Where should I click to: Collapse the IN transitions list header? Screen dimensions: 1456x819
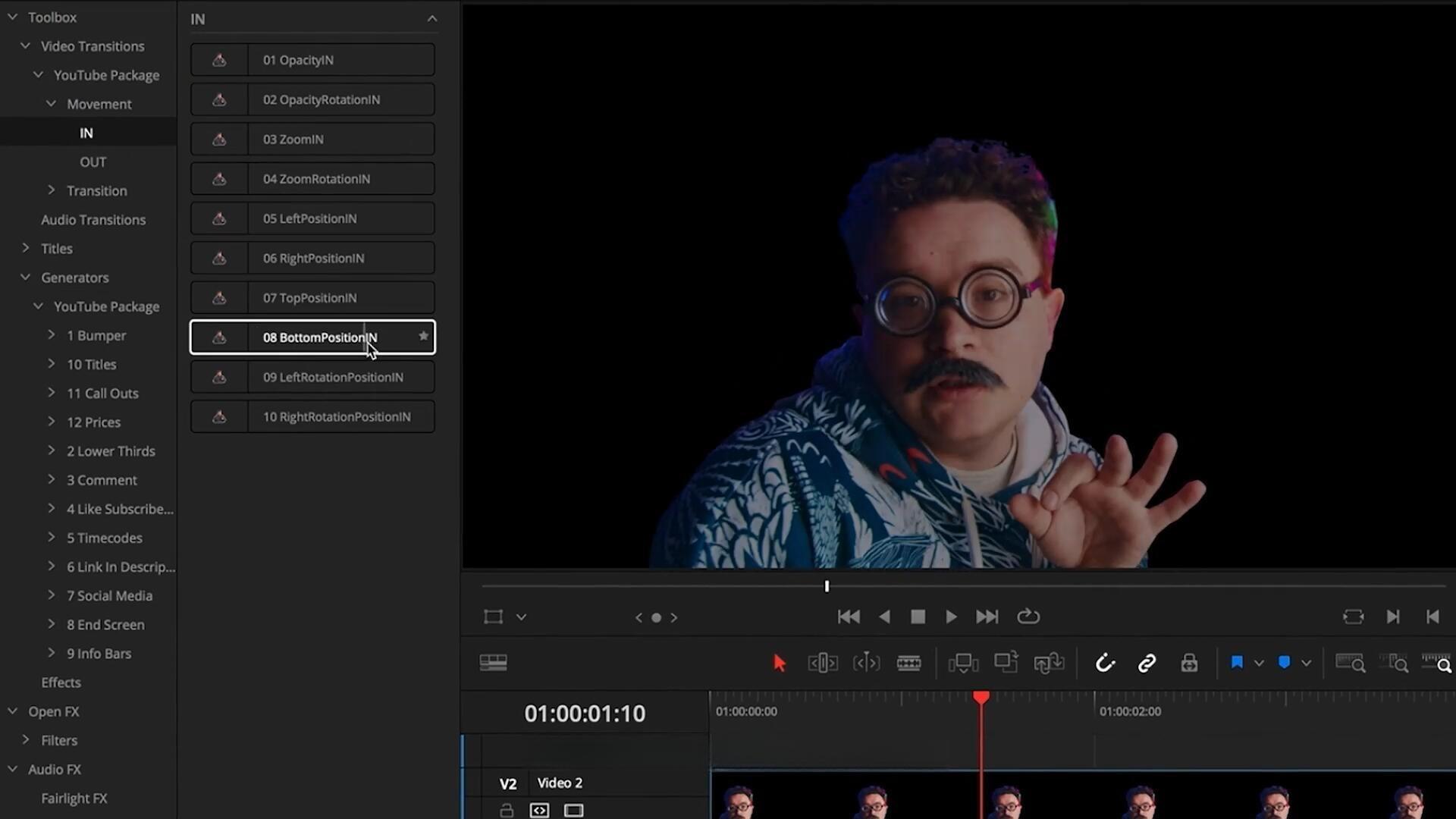tap(432, 19)
